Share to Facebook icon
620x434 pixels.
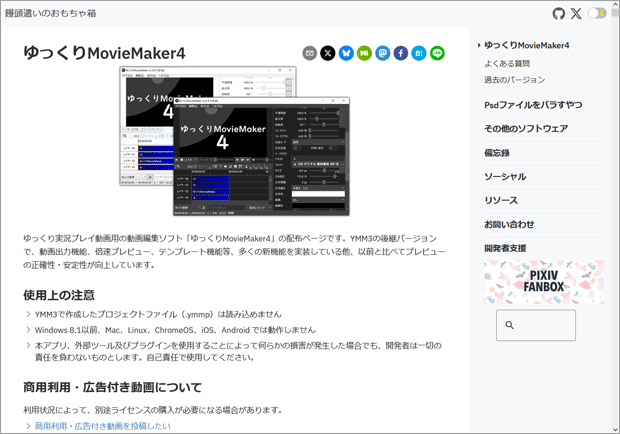tap(401, 53)
